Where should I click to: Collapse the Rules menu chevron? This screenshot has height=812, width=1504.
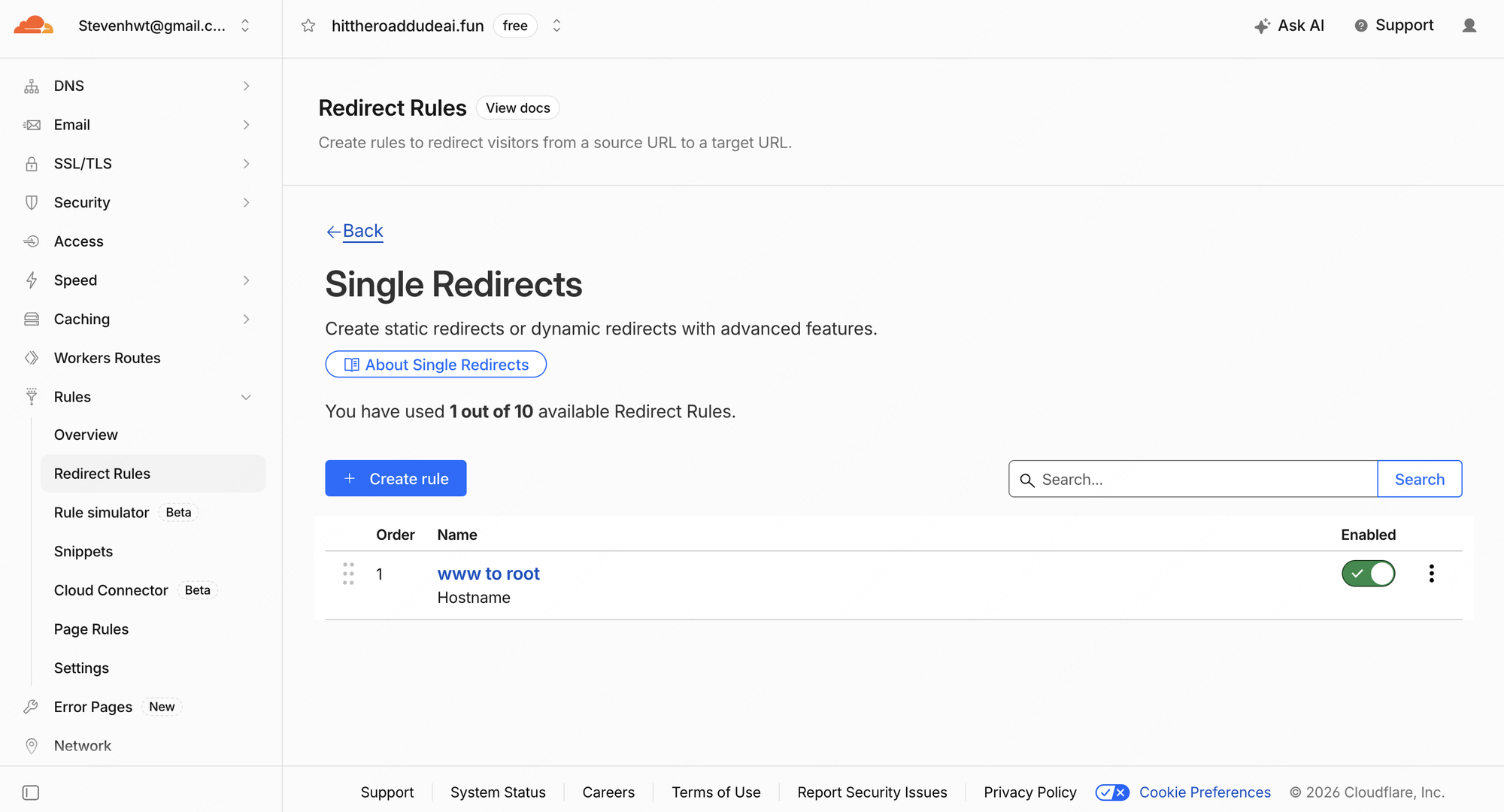[x=246, y=397]
